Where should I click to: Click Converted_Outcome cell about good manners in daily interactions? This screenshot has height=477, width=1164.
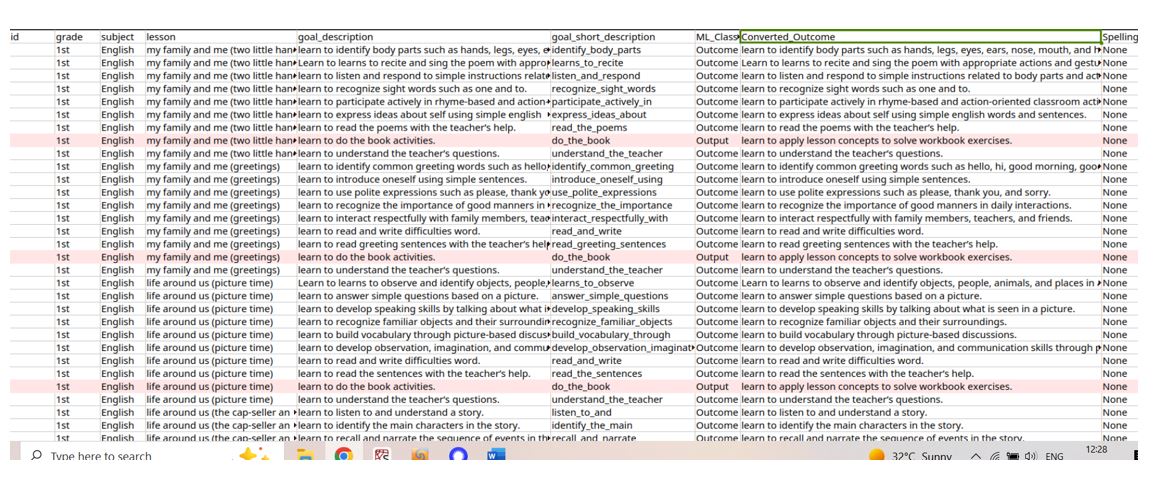pos(921,205)
